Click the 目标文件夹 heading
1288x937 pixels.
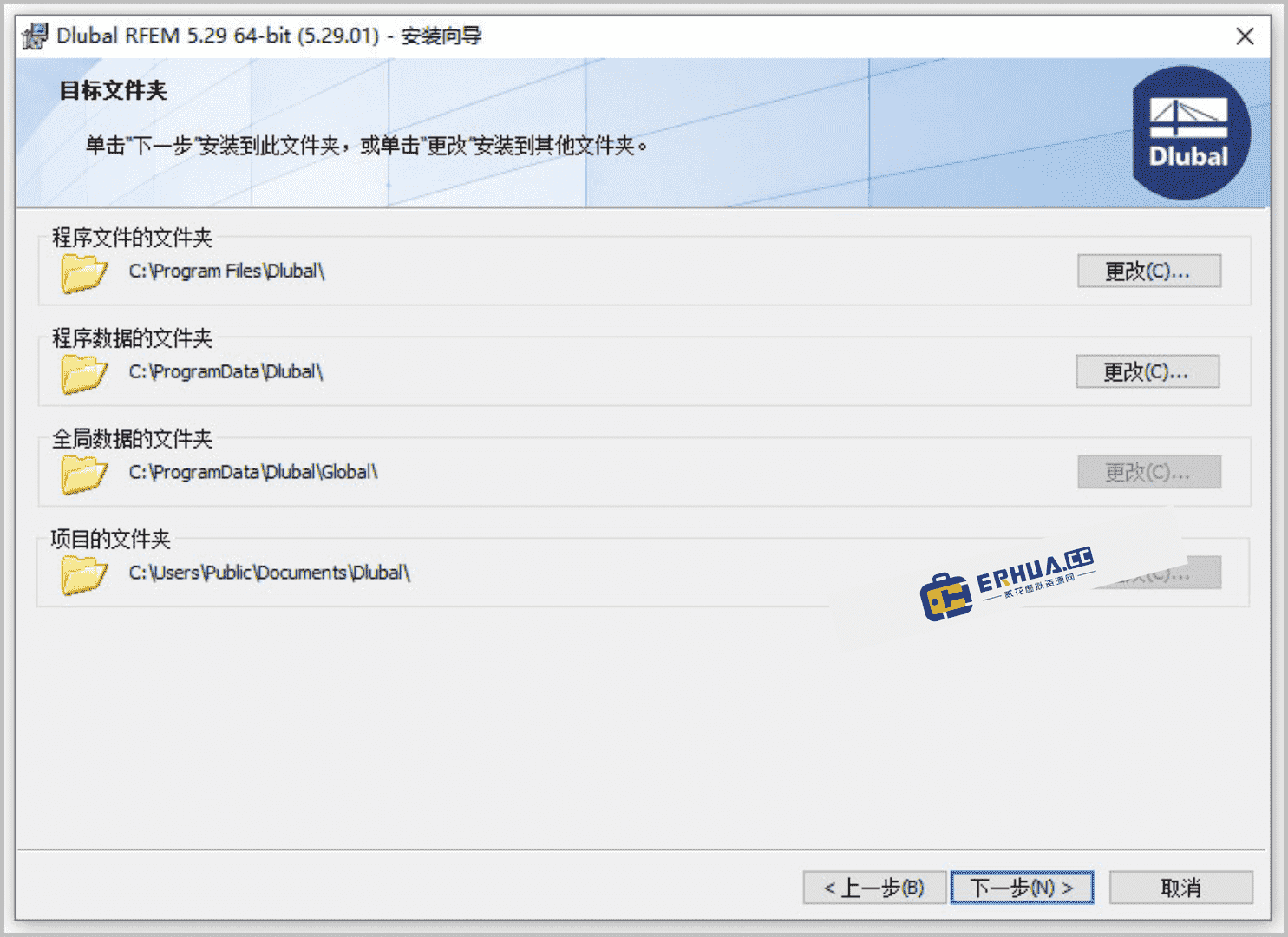click(x=113, y=90)
